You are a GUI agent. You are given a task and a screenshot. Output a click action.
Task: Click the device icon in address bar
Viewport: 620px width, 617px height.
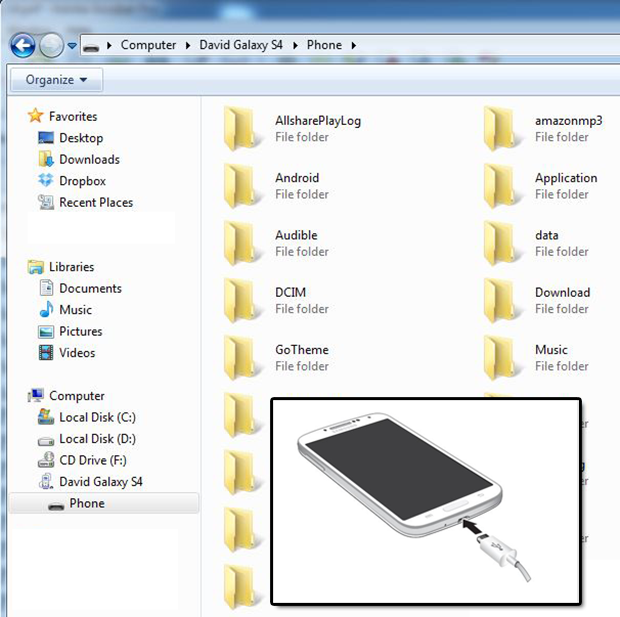click(x=91, y=47)
